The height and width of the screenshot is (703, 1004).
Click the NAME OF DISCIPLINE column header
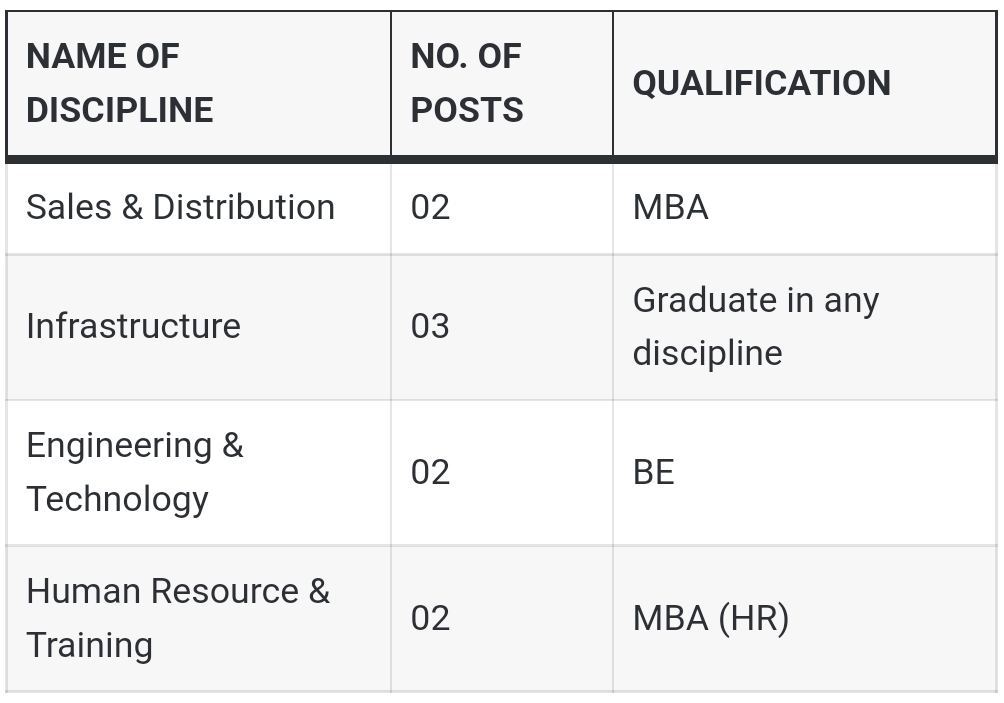[x=120, y=83]
